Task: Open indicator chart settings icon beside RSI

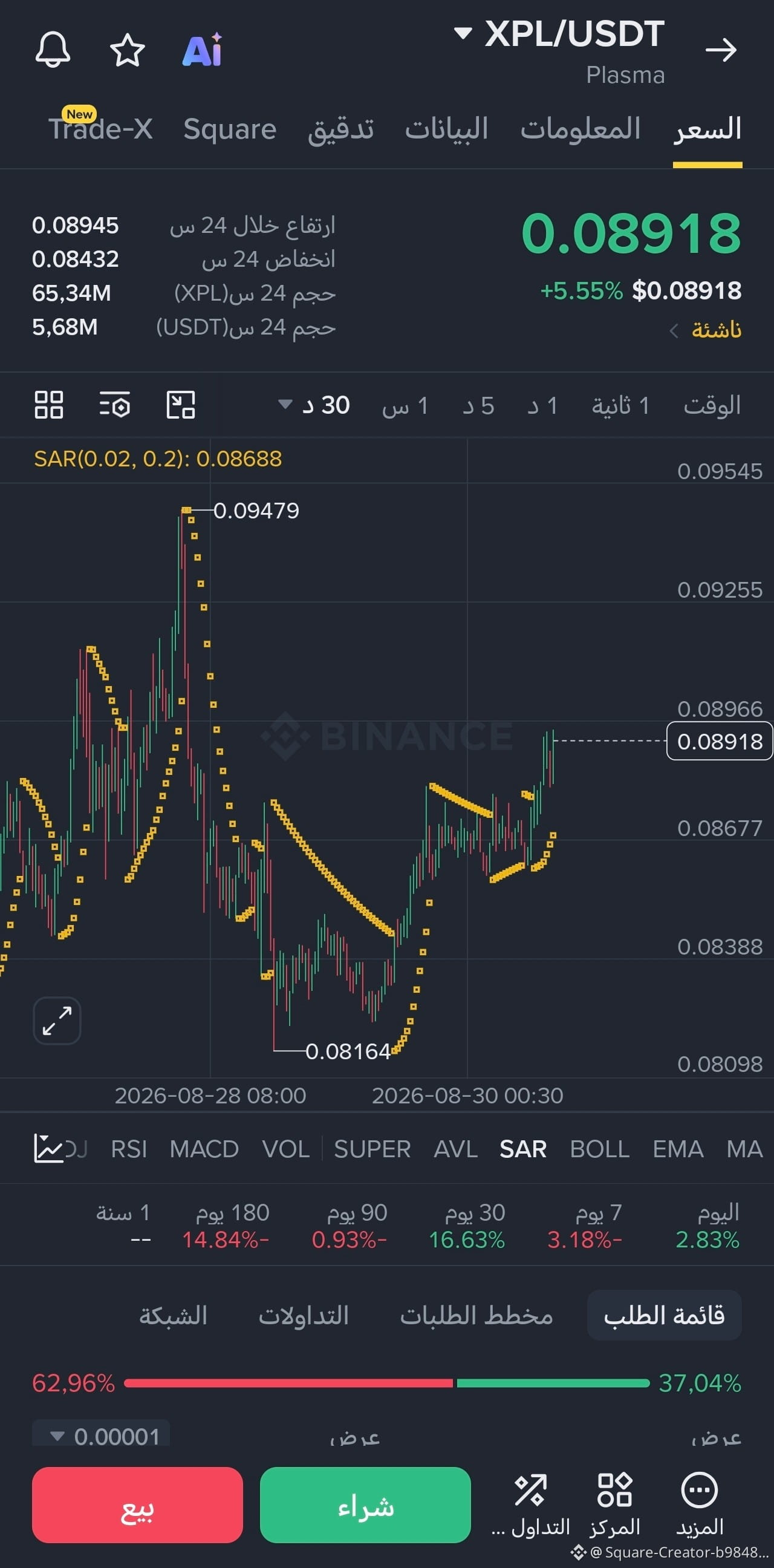Action: tap(49, 1149)
